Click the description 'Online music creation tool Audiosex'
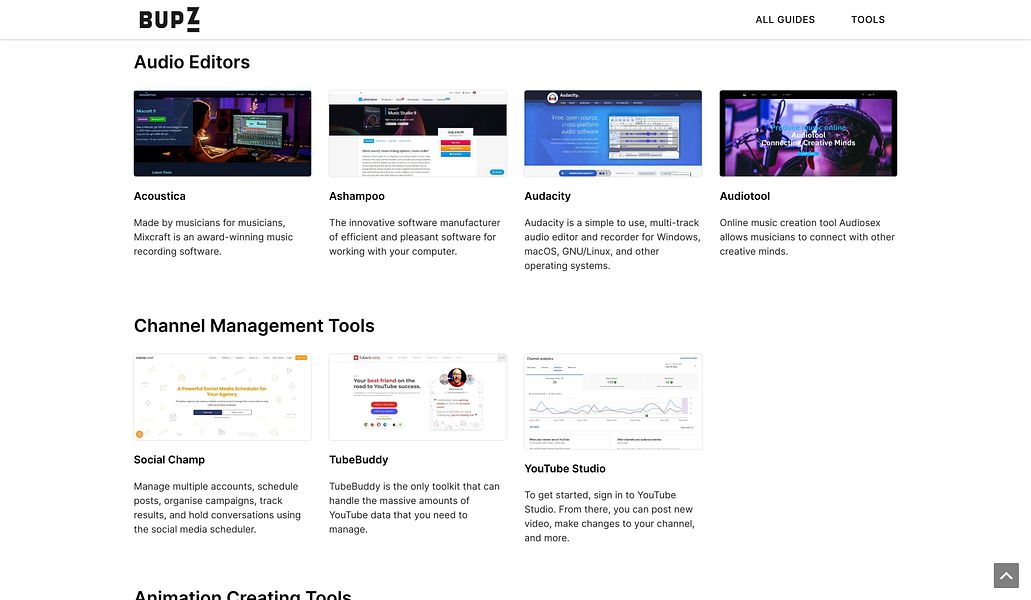The height and width of the screenshot is (600, 1031). [807, 237]
